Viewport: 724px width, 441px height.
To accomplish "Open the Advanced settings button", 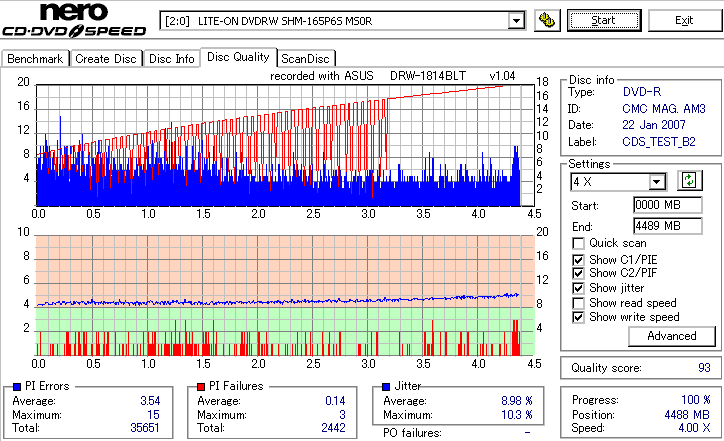I will point(672,336).
